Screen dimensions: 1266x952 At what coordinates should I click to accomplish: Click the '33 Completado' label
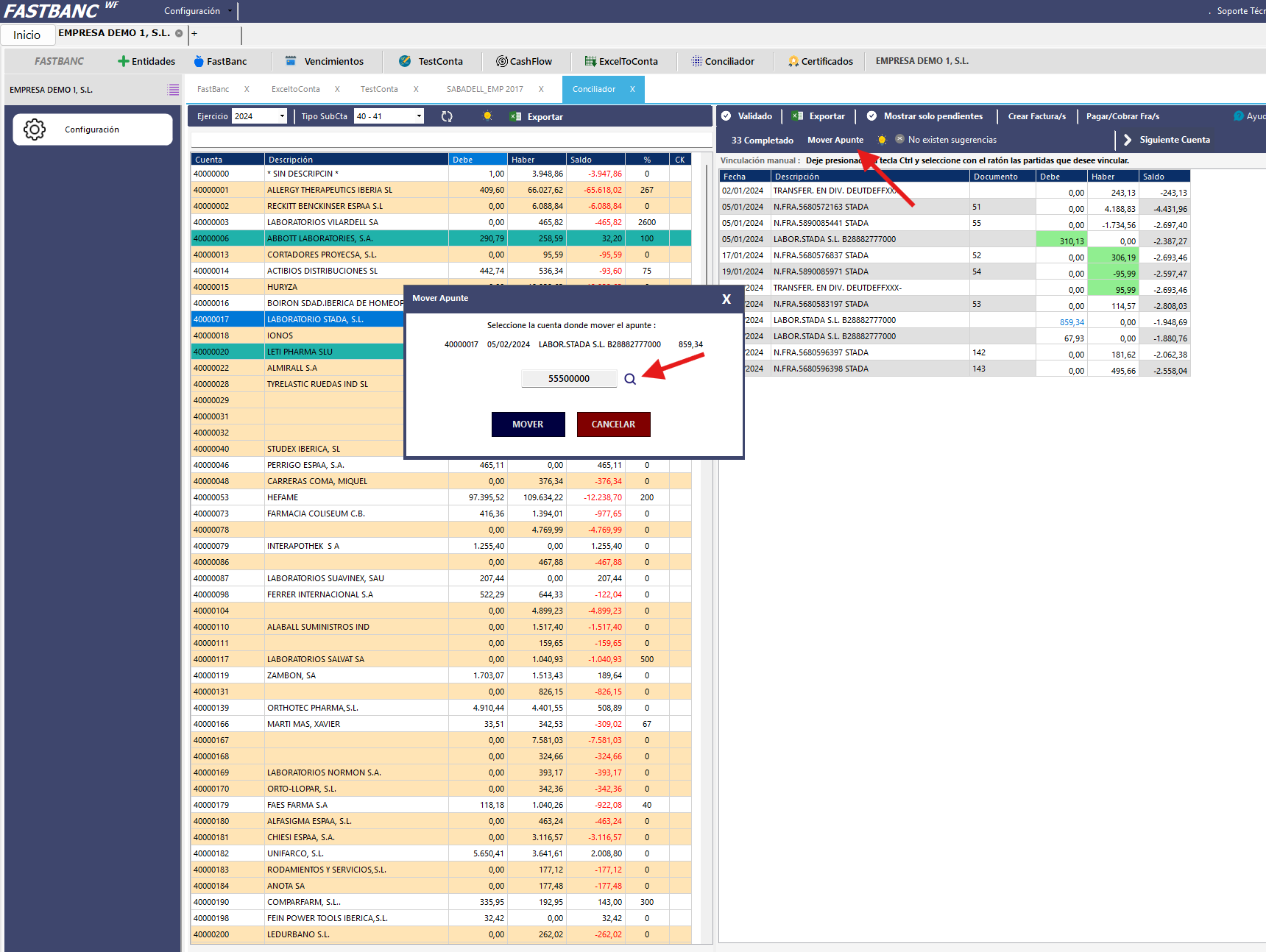pyautogui.click(x=763, y=140)
